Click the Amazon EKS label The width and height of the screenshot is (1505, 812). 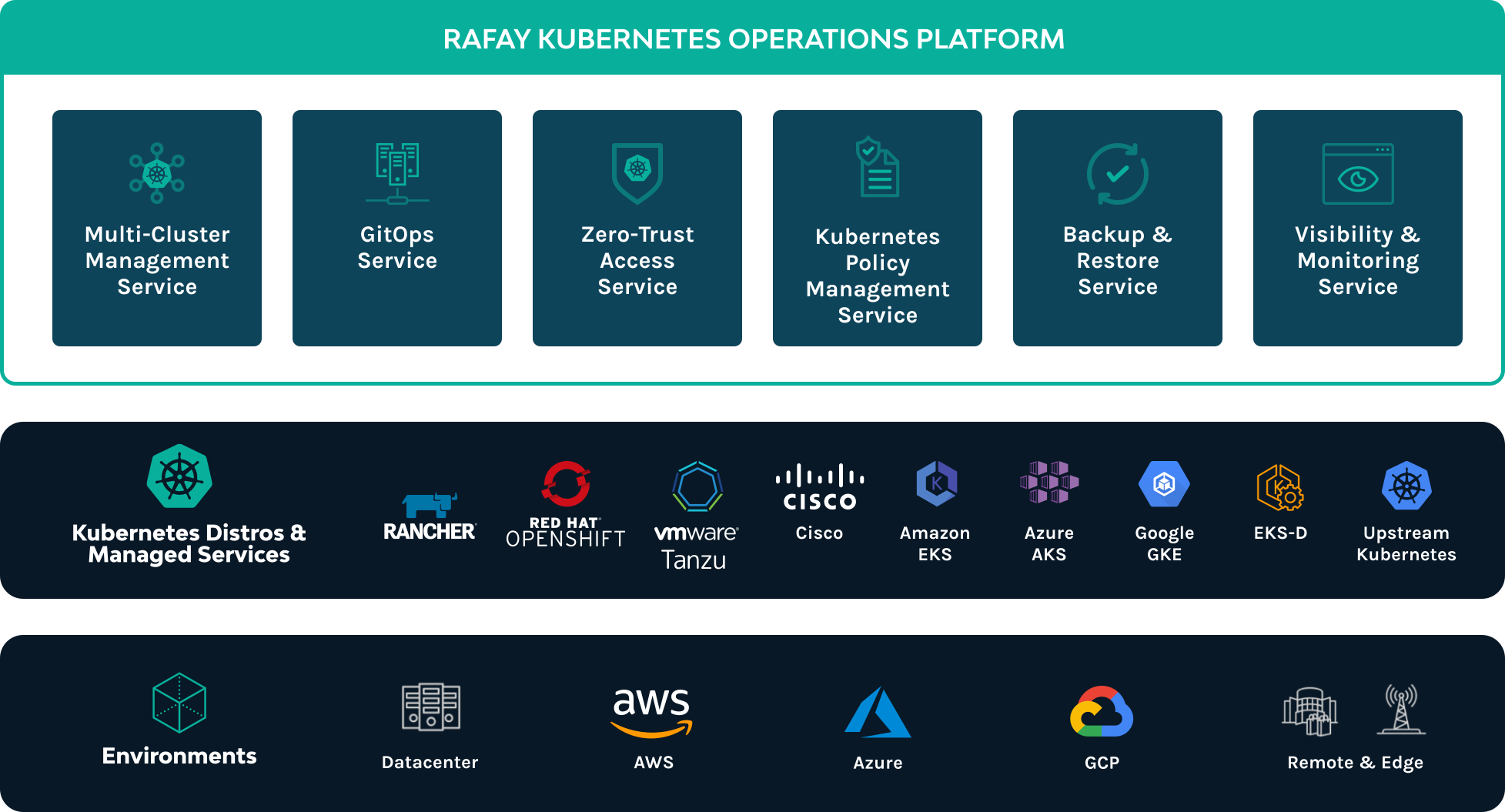(x=935, y=543)
